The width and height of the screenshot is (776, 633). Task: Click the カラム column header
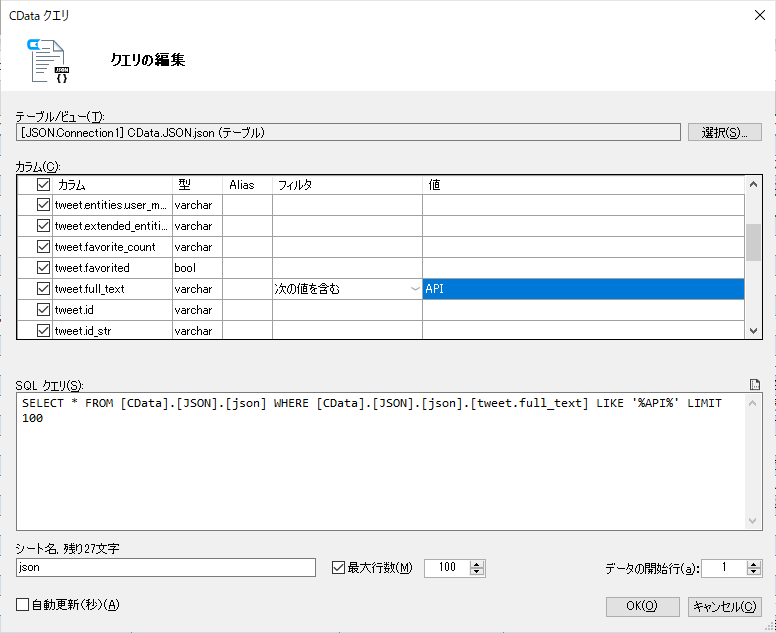[112, 185]
